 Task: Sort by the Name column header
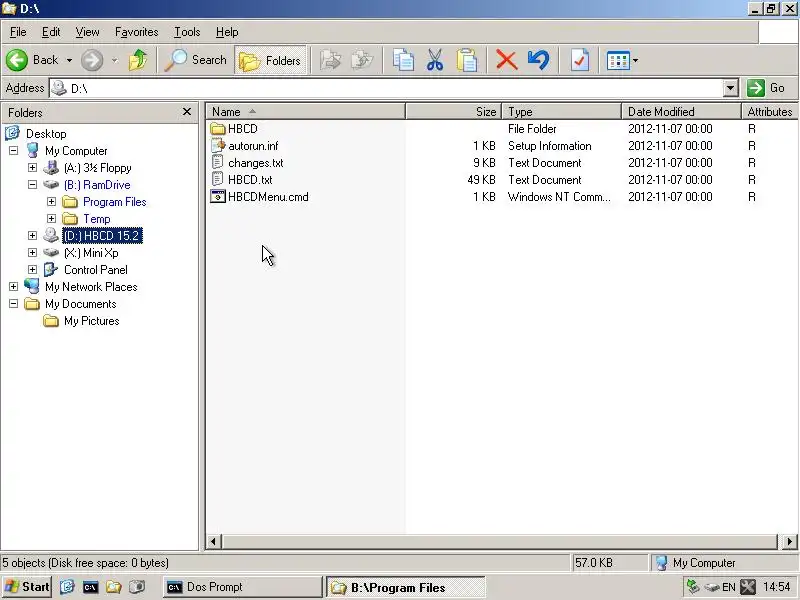[306, 112]
